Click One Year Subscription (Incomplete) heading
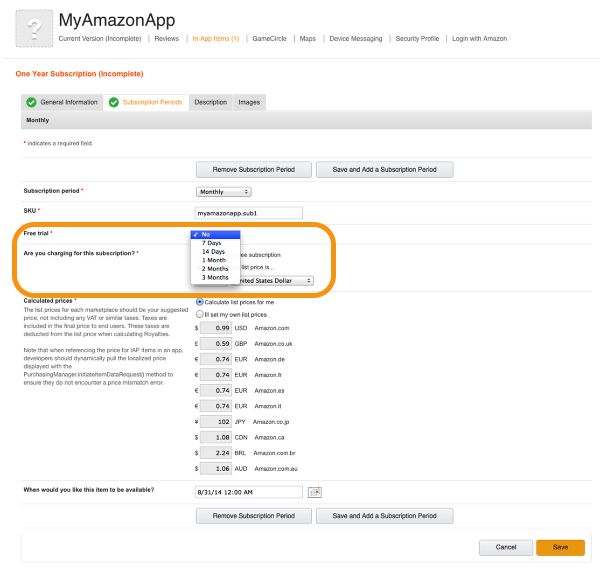The image size is (600, 571). [x=80, y=74]
